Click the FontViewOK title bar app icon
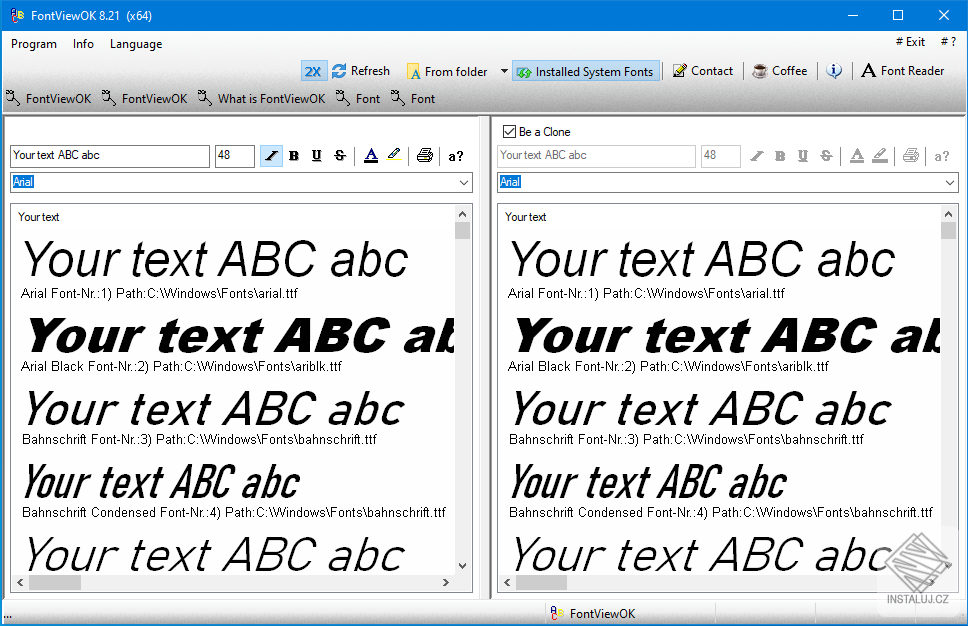Viewport: 968px width, 626px height. pos(17,15)
